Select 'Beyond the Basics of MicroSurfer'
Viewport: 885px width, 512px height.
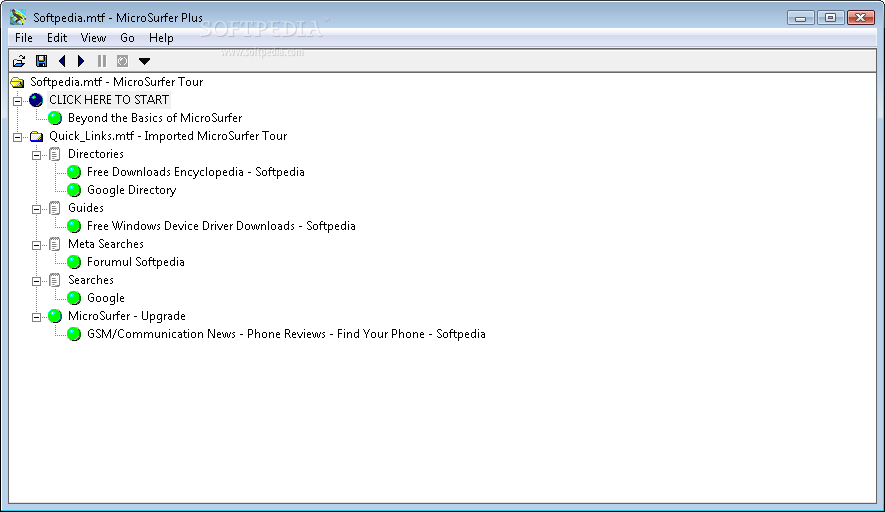click(155, 118)
